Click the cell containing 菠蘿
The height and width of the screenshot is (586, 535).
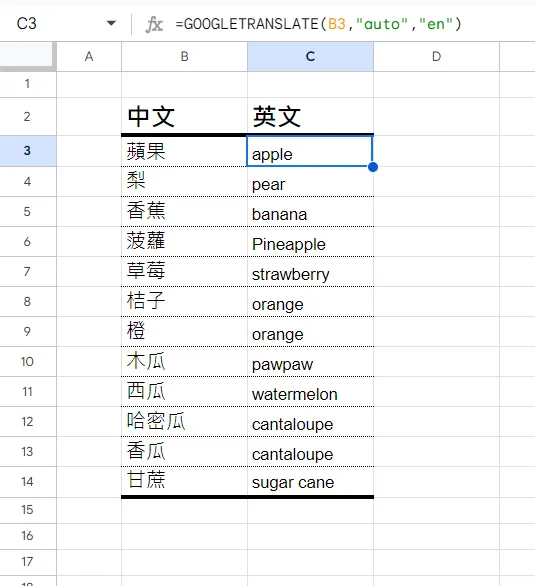(185, 241)
